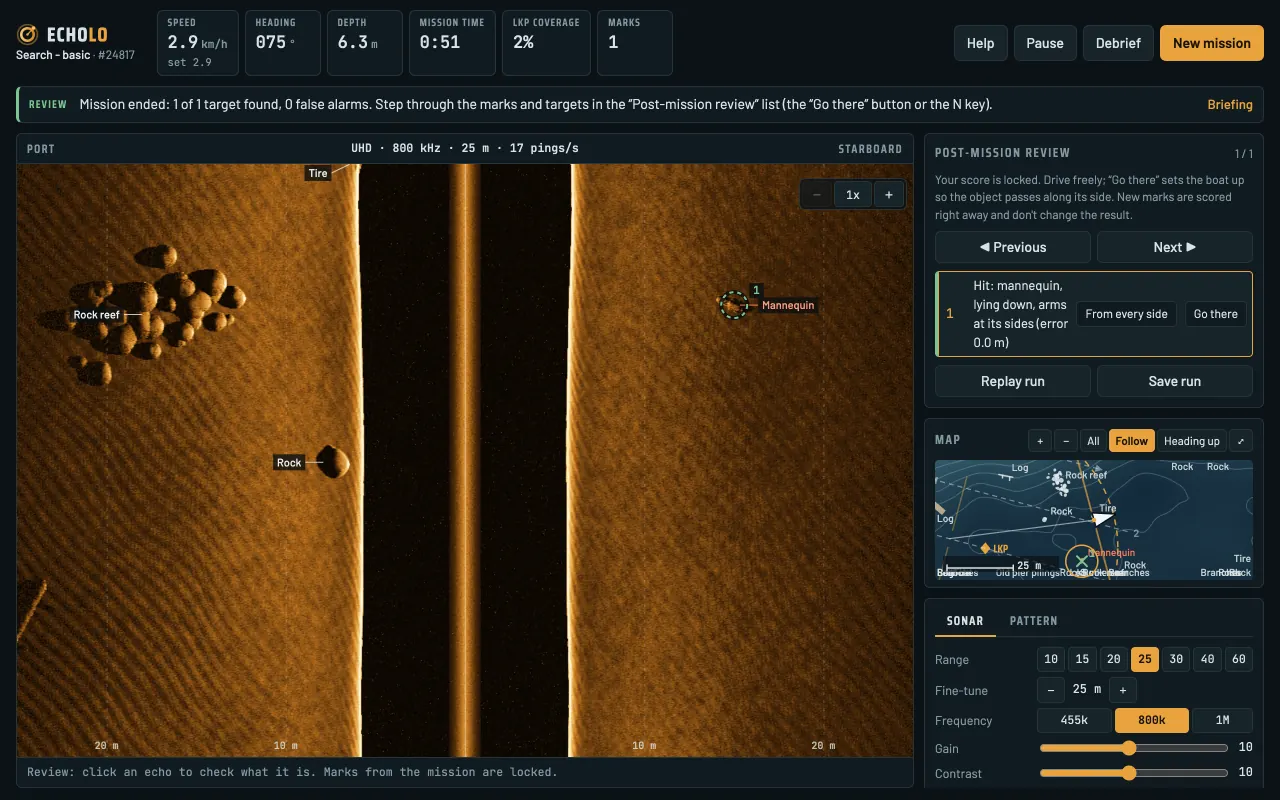This screenshot has height=800, width=1280.
Task: Click the Tire label on the sonar view
Action: [x=318, y=173]
